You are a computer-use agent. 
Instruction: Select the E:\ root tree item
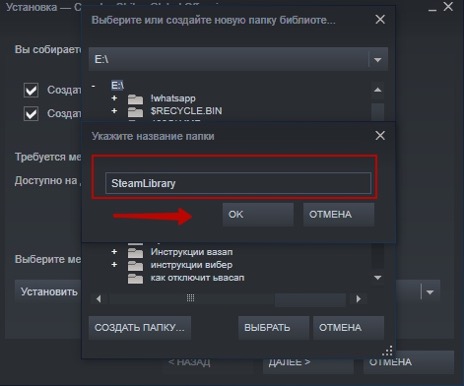coord(117,86)
